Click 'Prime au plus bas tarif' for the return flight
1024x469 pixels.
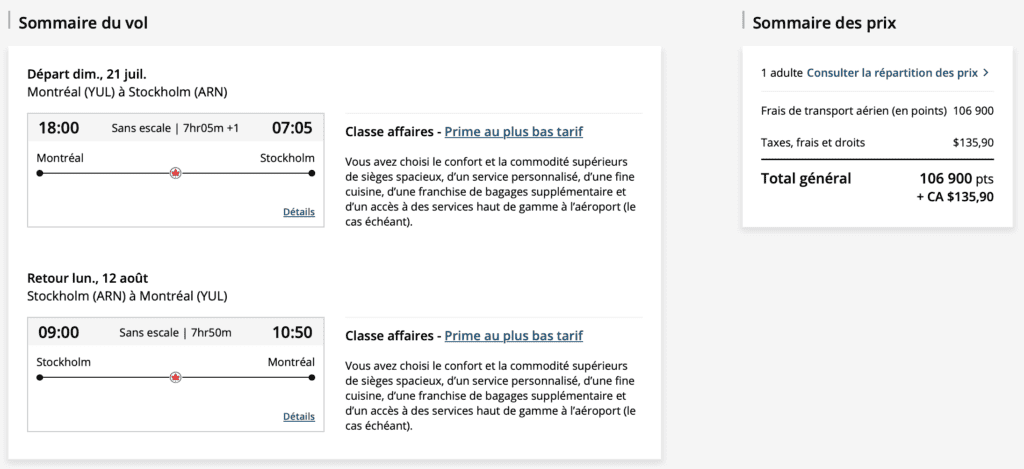click(x=513, y=335)
